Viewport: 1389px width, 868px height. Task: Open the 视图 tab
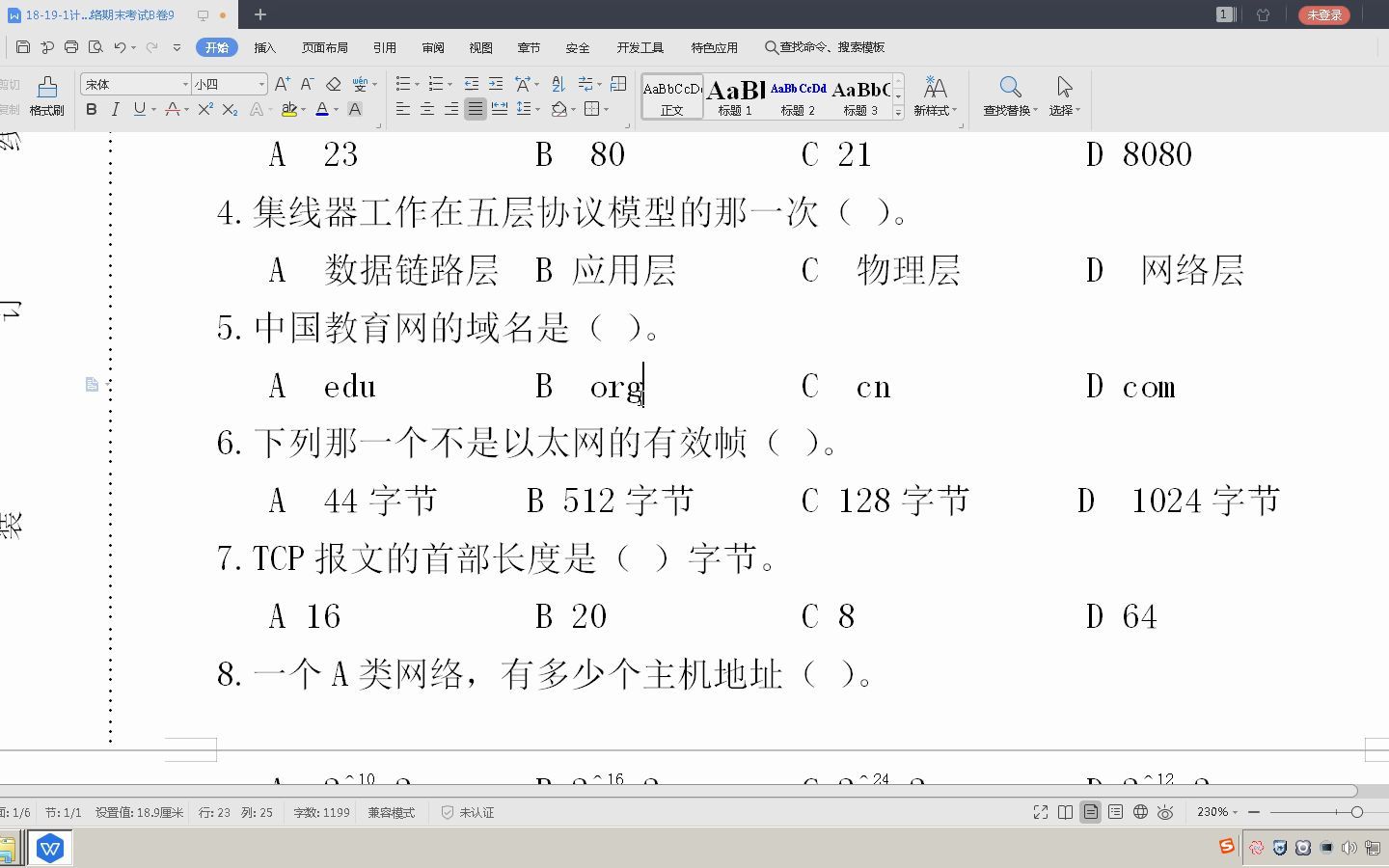[x=480, y=47]
